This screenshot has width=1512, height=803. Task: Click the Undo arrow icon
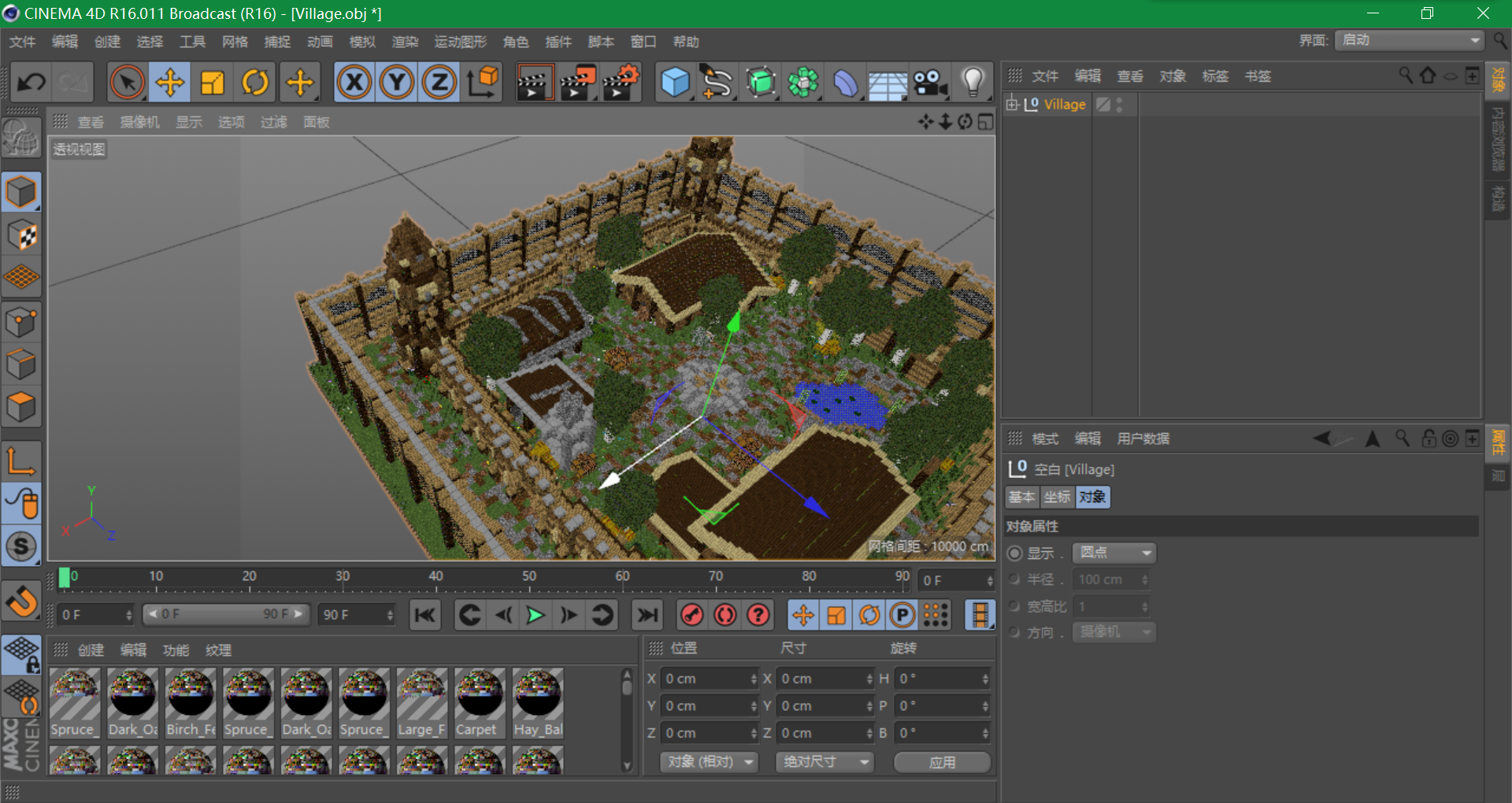(32, 82)
